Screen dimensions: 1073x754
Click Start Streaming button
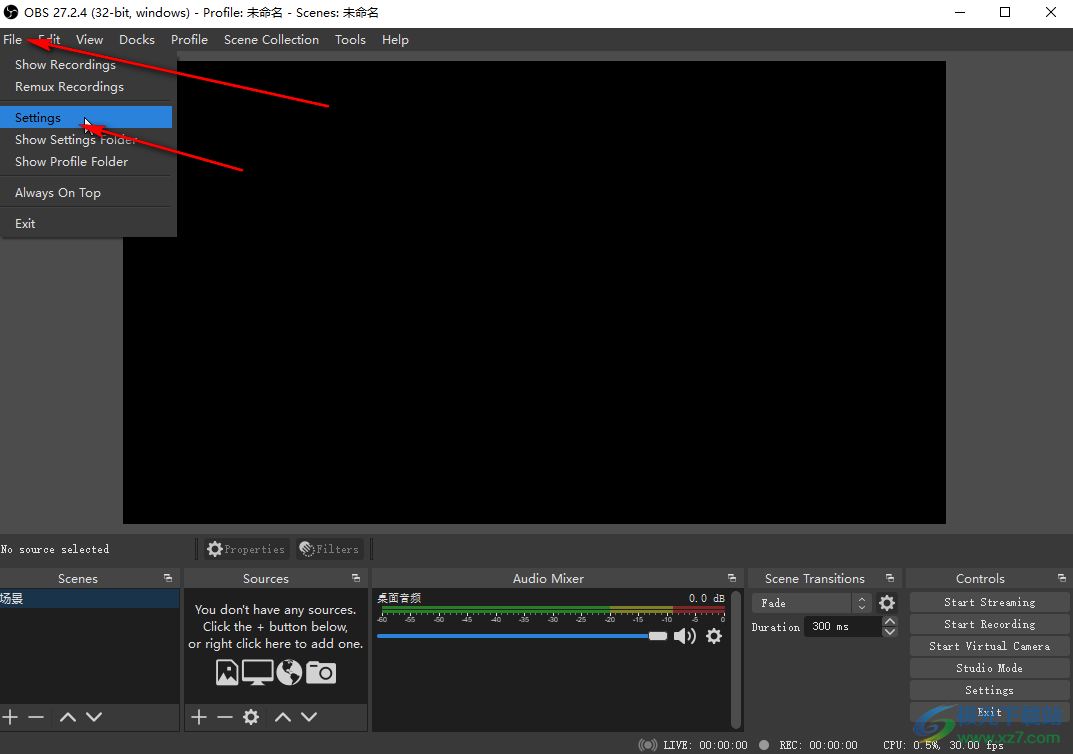[x=990, y=602]
